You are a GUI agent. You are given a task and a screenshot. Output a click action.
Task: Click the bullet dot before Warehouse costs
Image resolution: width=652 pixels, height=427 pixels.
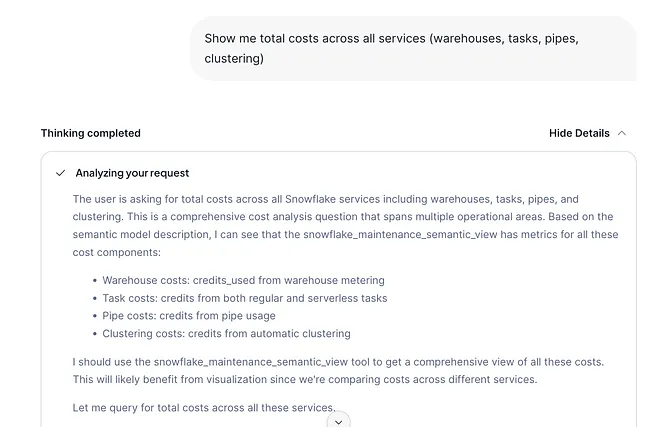pyautogui.click(x=94, y=281)
